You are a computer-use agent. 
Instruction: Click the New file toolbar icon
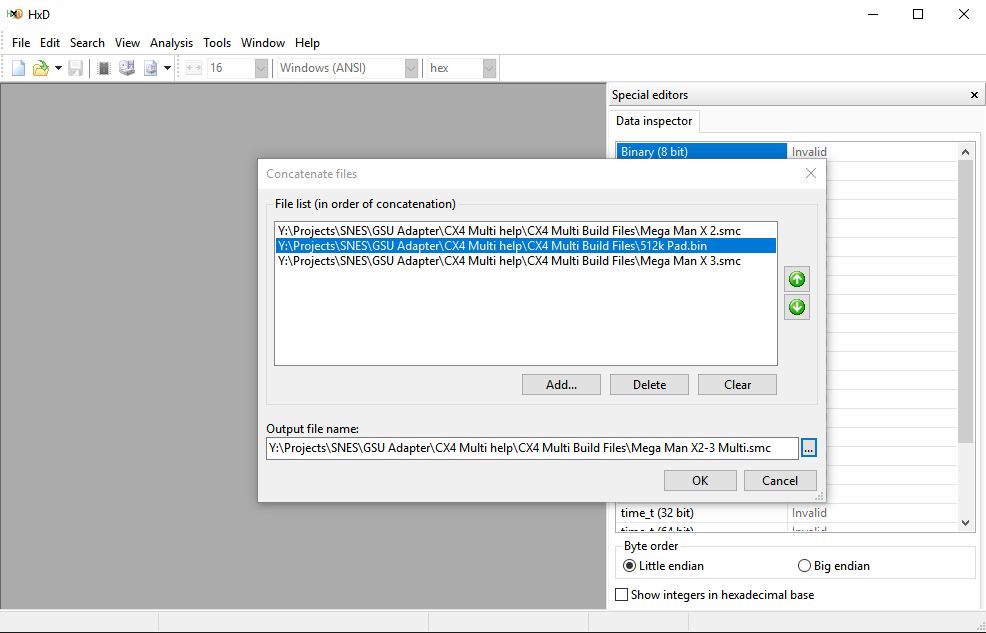(x=18, y=68)
